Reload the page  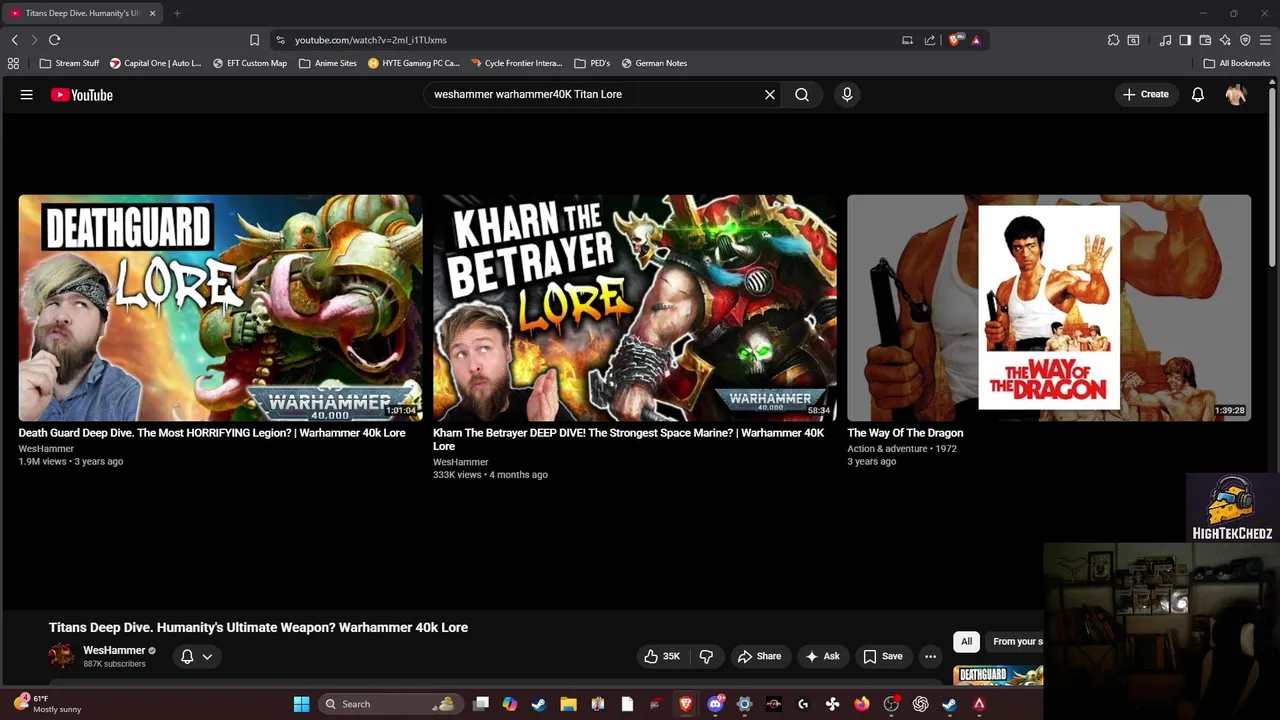55,40
